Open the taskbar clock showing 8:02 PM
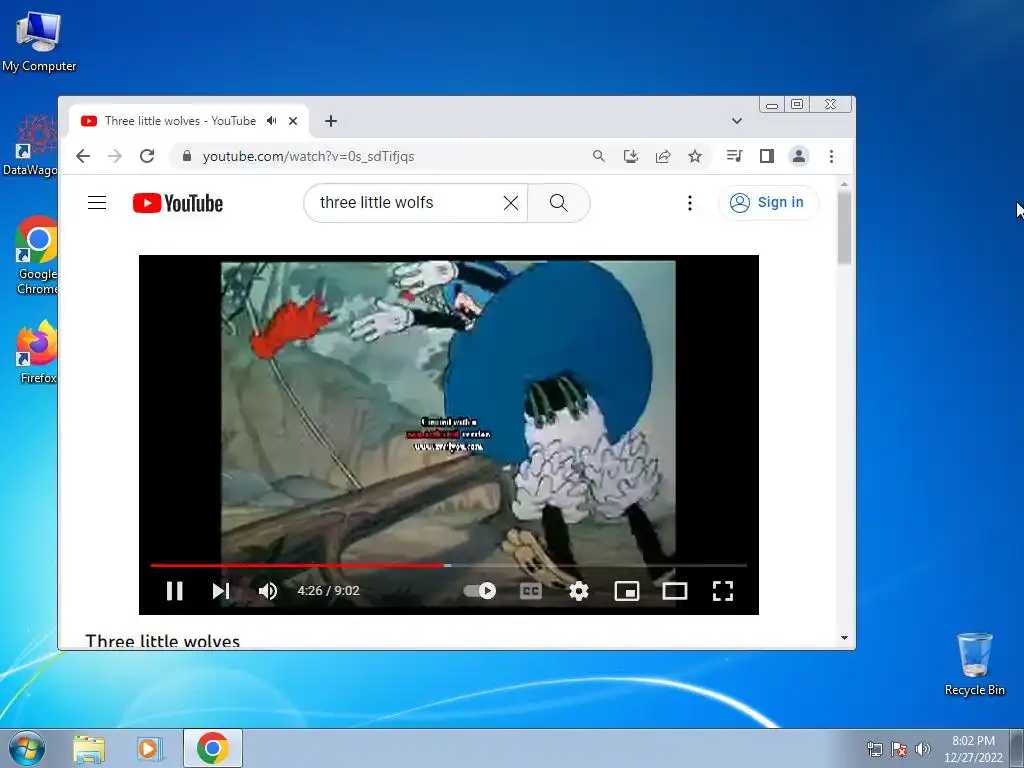The width and height of the screenshot is (1024, 768). point(973,748)
